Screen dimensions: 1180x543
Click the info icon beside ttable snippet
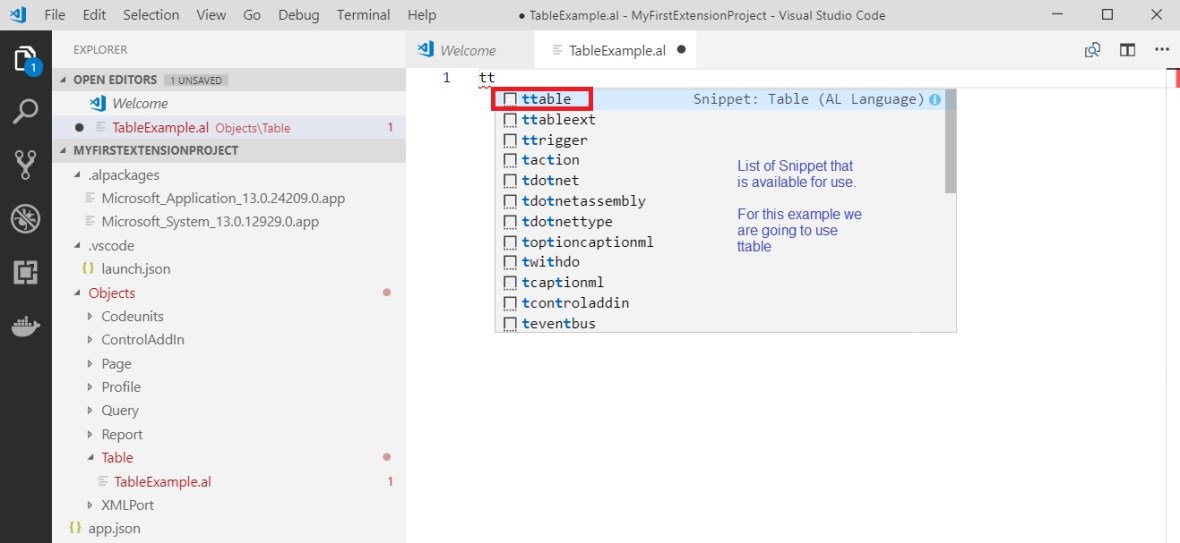[x=935, y=99]
